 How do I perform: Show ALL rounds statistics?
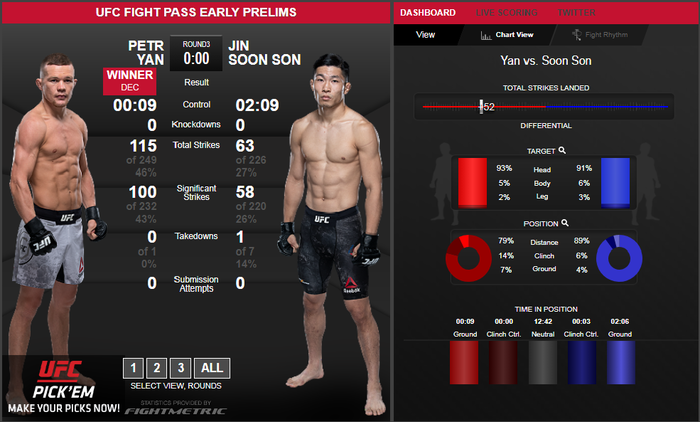tap(212, 368)
